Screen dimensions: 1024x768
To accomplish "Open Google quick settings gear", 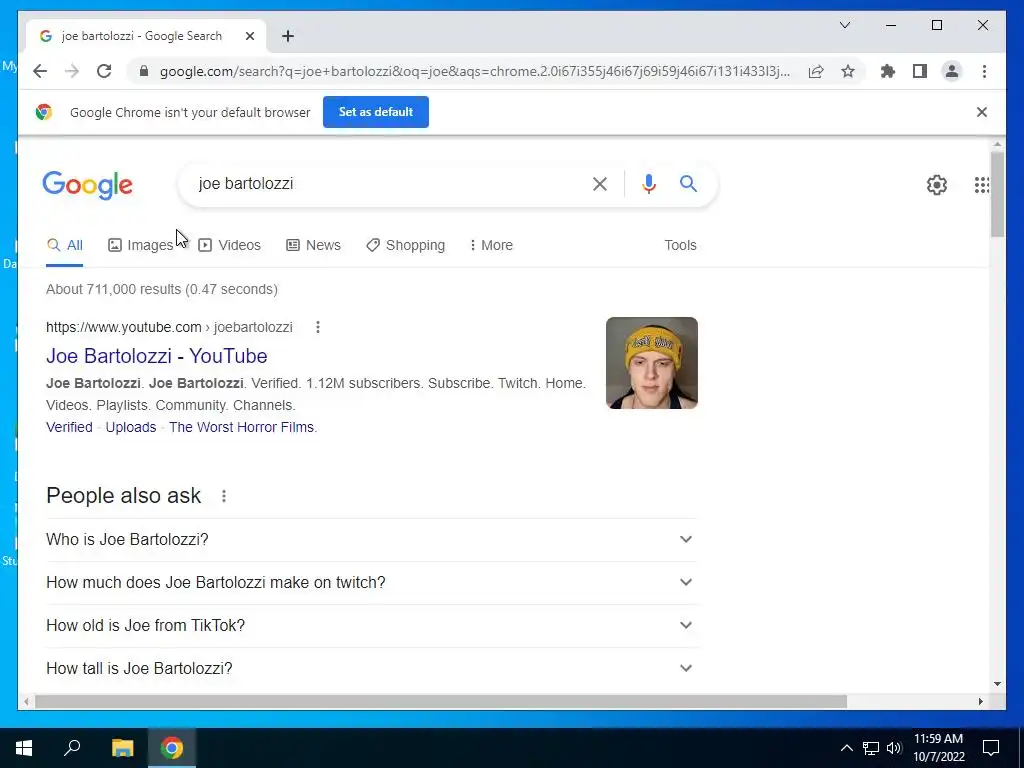I will click(936, 185).
